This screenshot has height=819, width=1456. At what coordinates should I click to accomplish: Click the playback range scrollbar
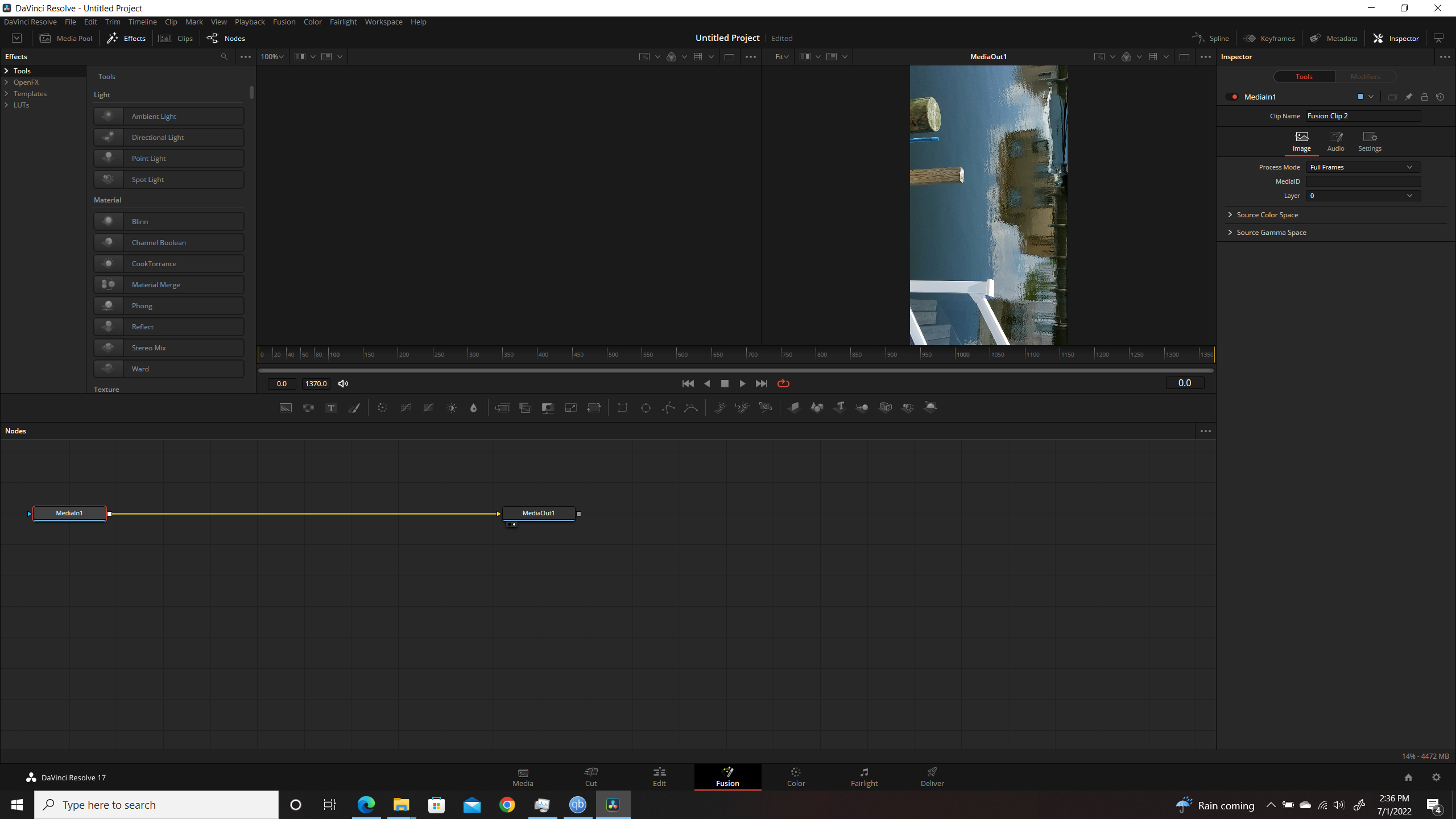click(x=736, y=371)
